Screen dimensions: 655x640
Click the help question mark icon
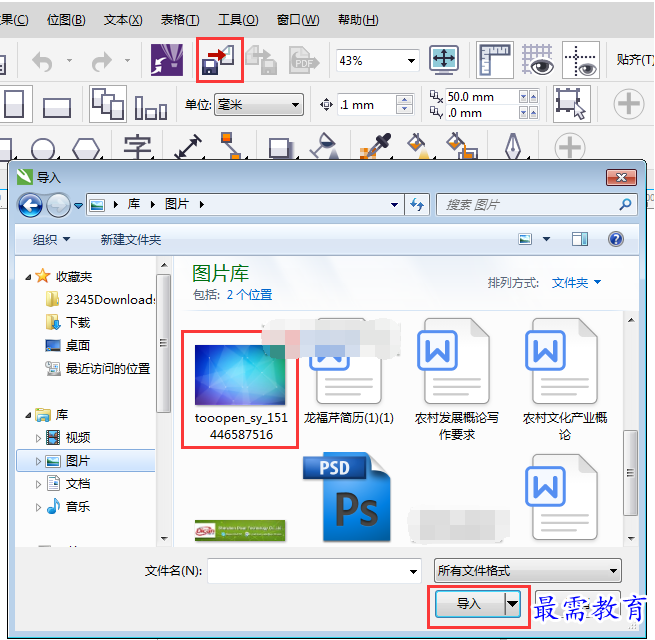(x=616, y=239)
